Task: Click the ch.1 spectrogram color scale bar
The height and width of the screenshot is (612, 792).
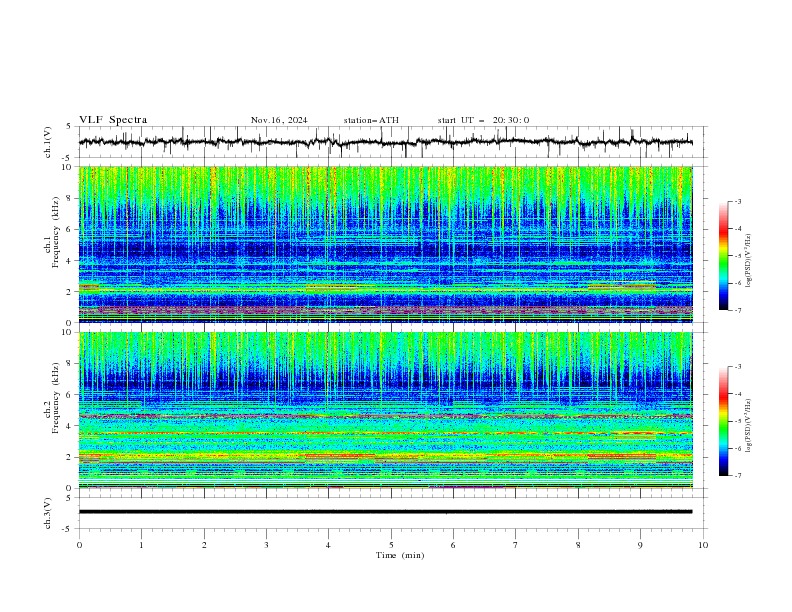Action: click(723, 256)
